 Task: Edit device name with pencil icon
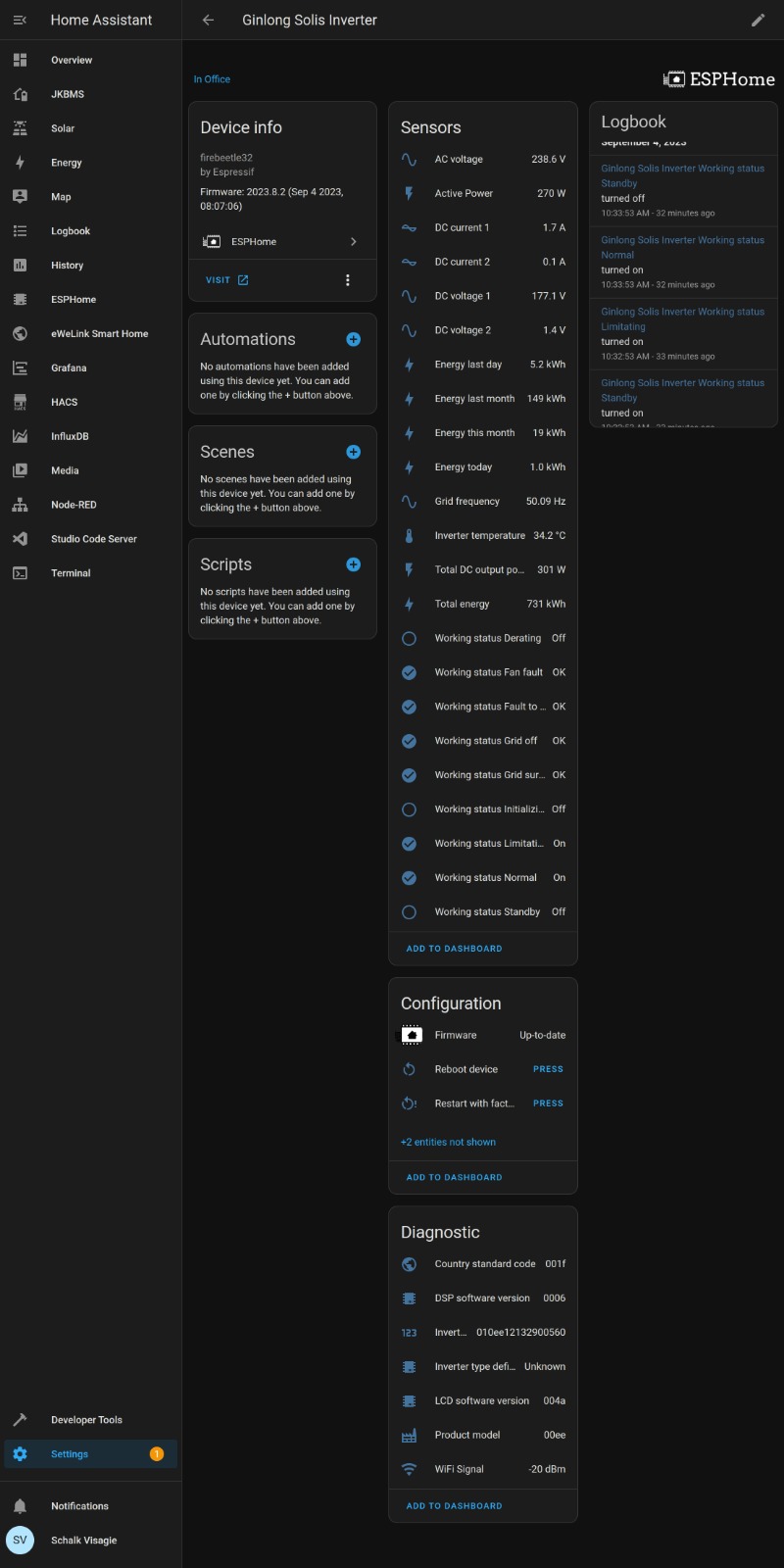coord(758,20)
